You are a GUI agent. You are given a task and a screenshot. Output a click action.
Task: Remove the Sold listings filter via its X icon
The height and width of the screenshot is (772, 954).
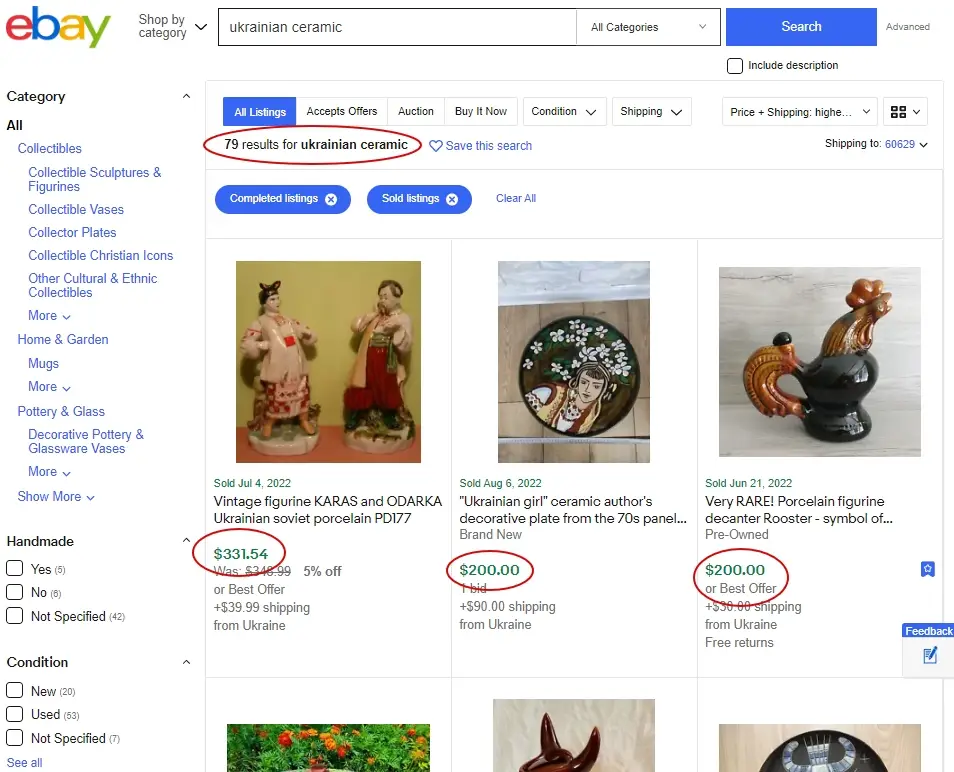[452, 199]
